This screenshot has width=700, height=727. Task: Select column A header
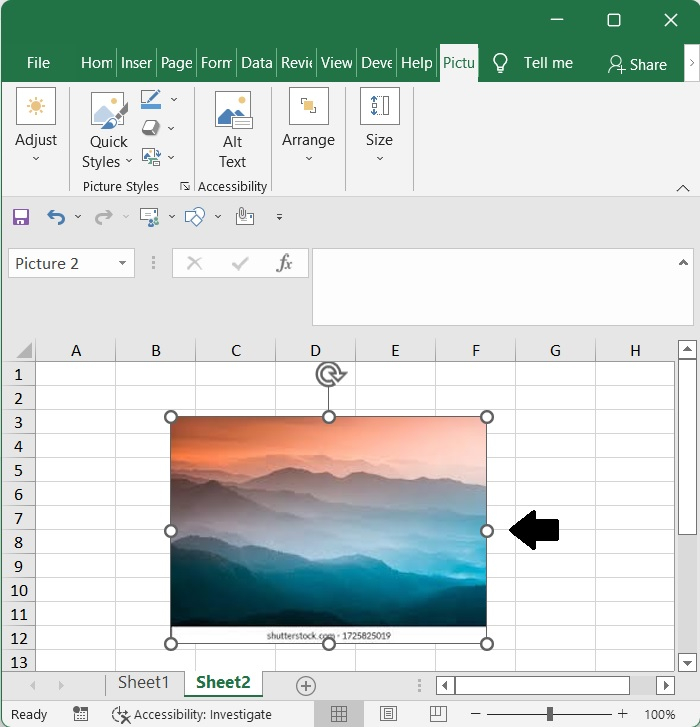tap(76, 351)
